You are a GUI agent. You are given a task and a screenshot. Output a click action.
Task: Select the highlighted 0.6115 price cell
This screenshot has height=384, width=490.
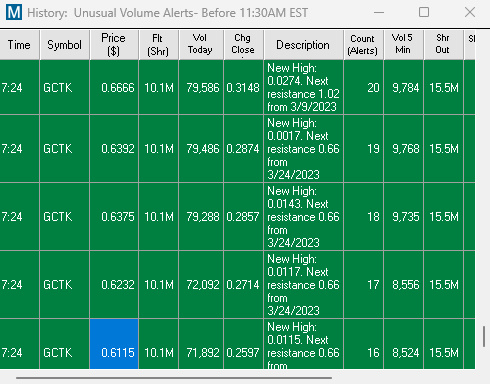point(114,344)
